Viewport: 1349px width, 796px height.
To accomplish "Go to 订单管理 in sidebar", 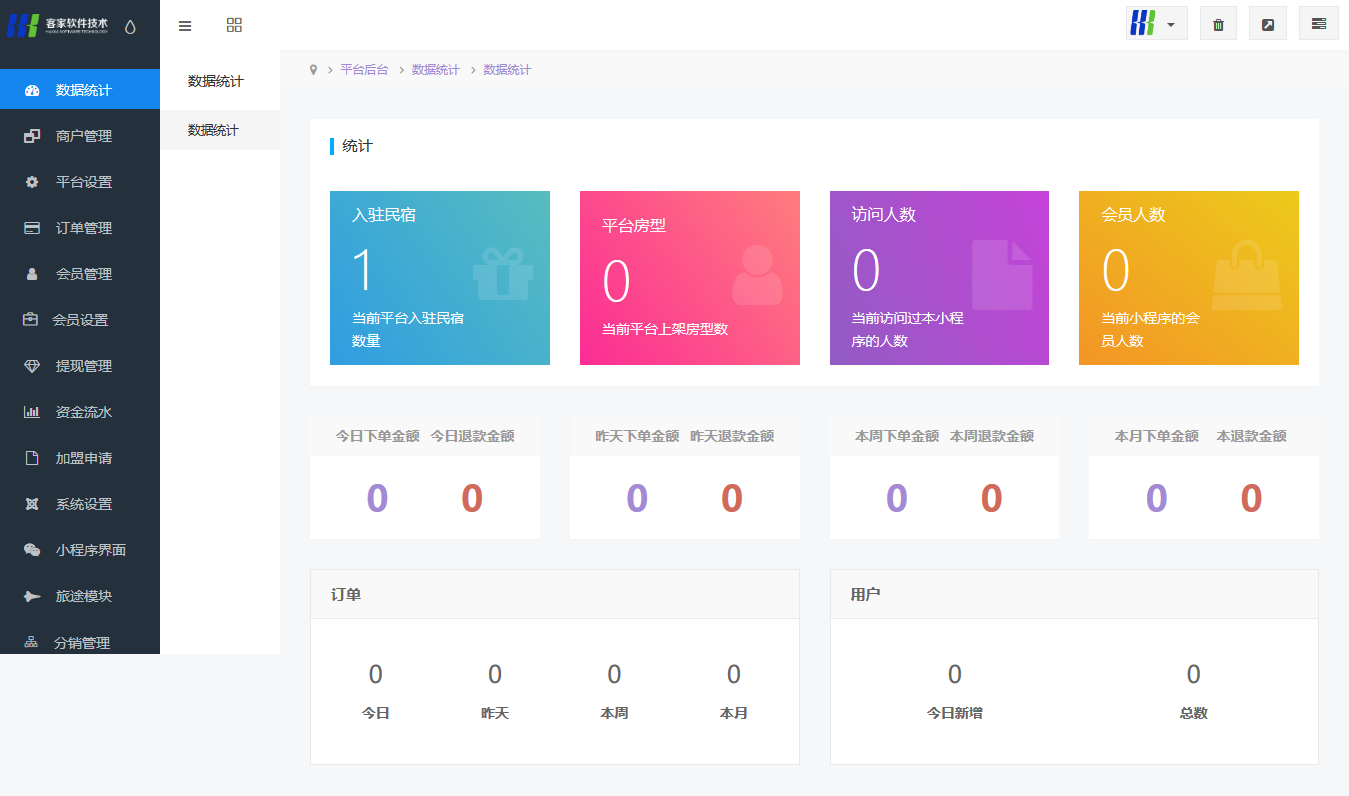I will pyautogui.click(x=83, y=228).
